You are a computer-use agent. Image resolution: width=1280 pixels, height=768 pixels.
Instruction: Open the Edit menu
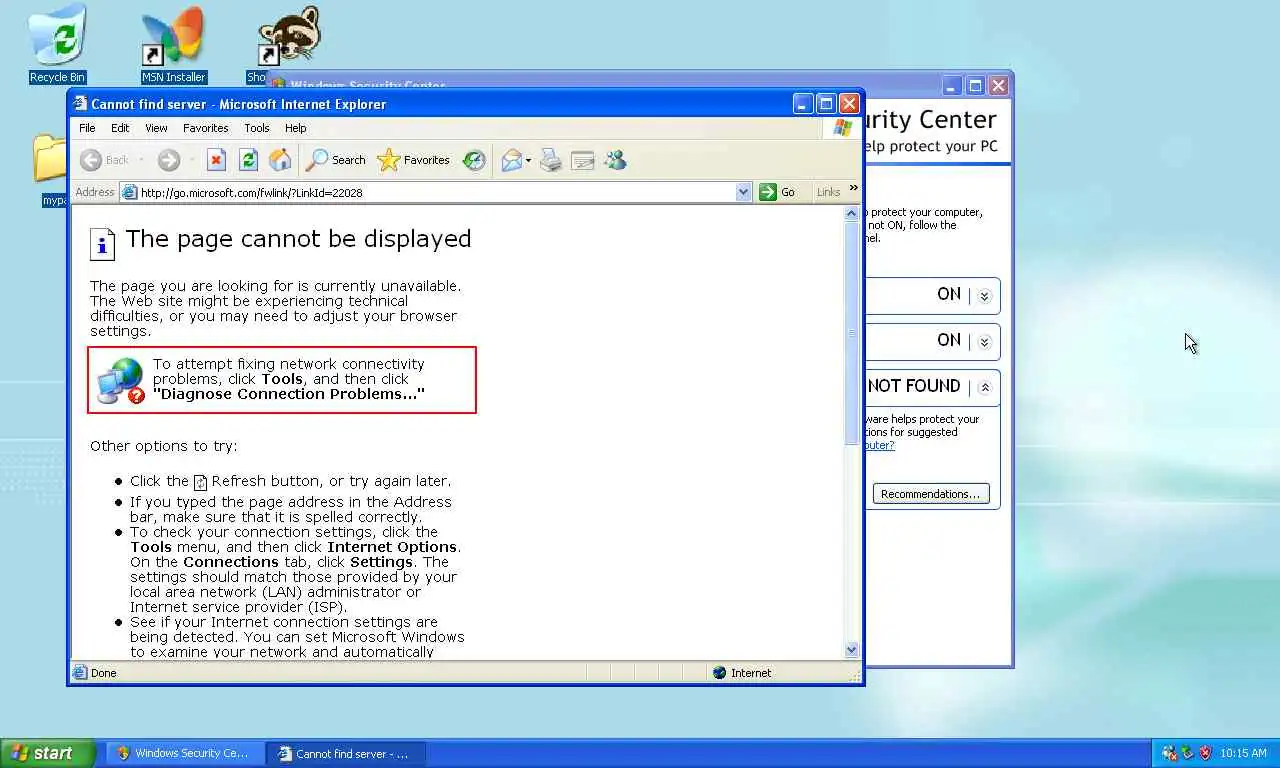coord(120,128)
